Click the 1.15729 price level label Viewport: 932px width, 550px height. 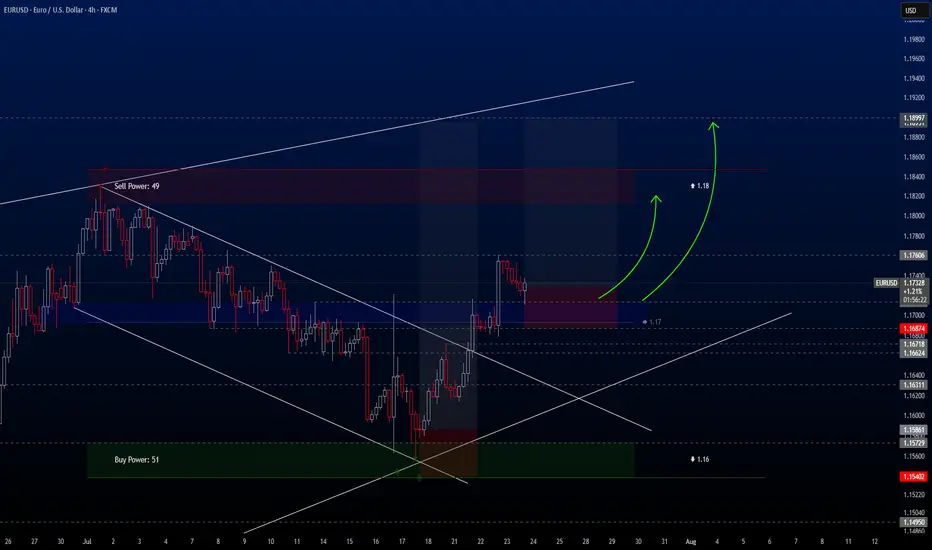[x=914, y=443]
